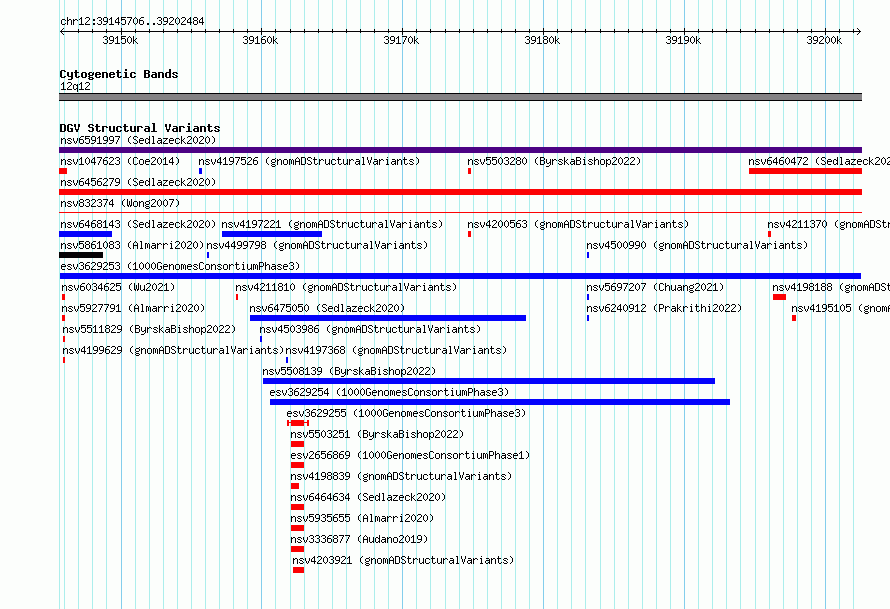Open nsv6475050 (Sedlazeck2020) label

click(x=327, y=308)
